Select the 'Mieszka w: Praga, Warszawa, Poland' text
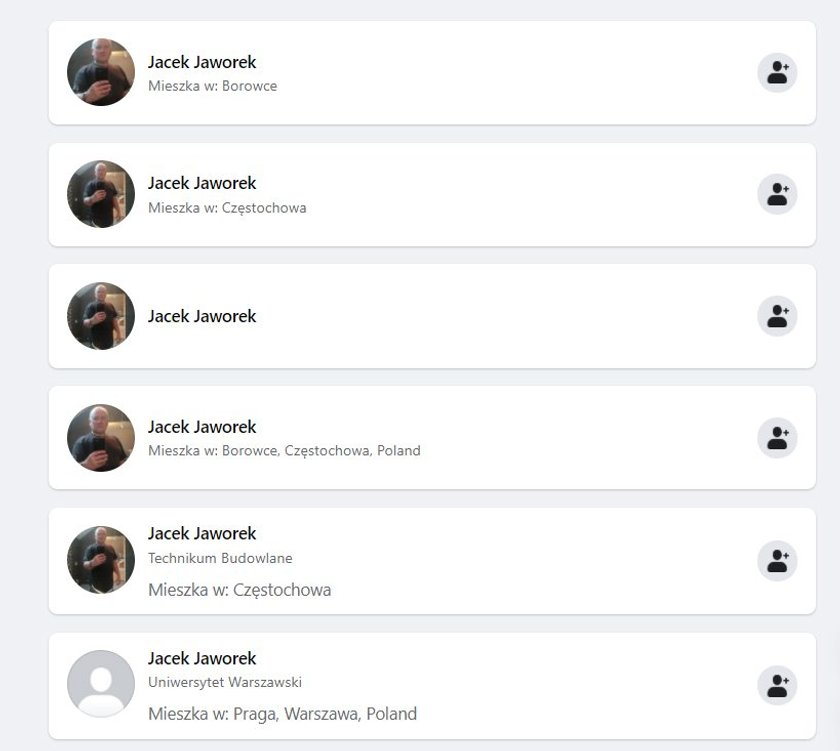 click(282, 714)
